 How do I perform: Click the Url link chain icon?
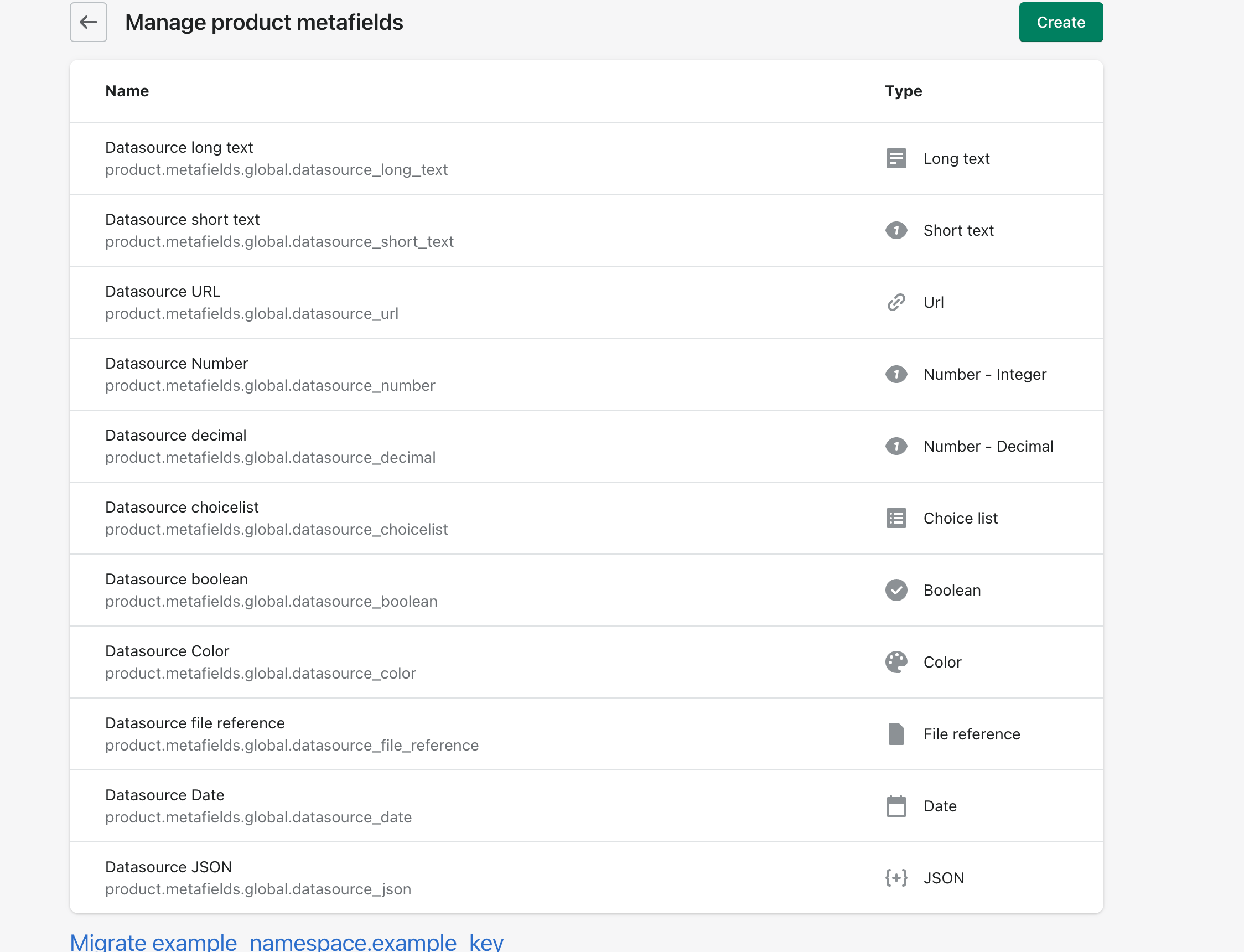click(x=895, y=303)
